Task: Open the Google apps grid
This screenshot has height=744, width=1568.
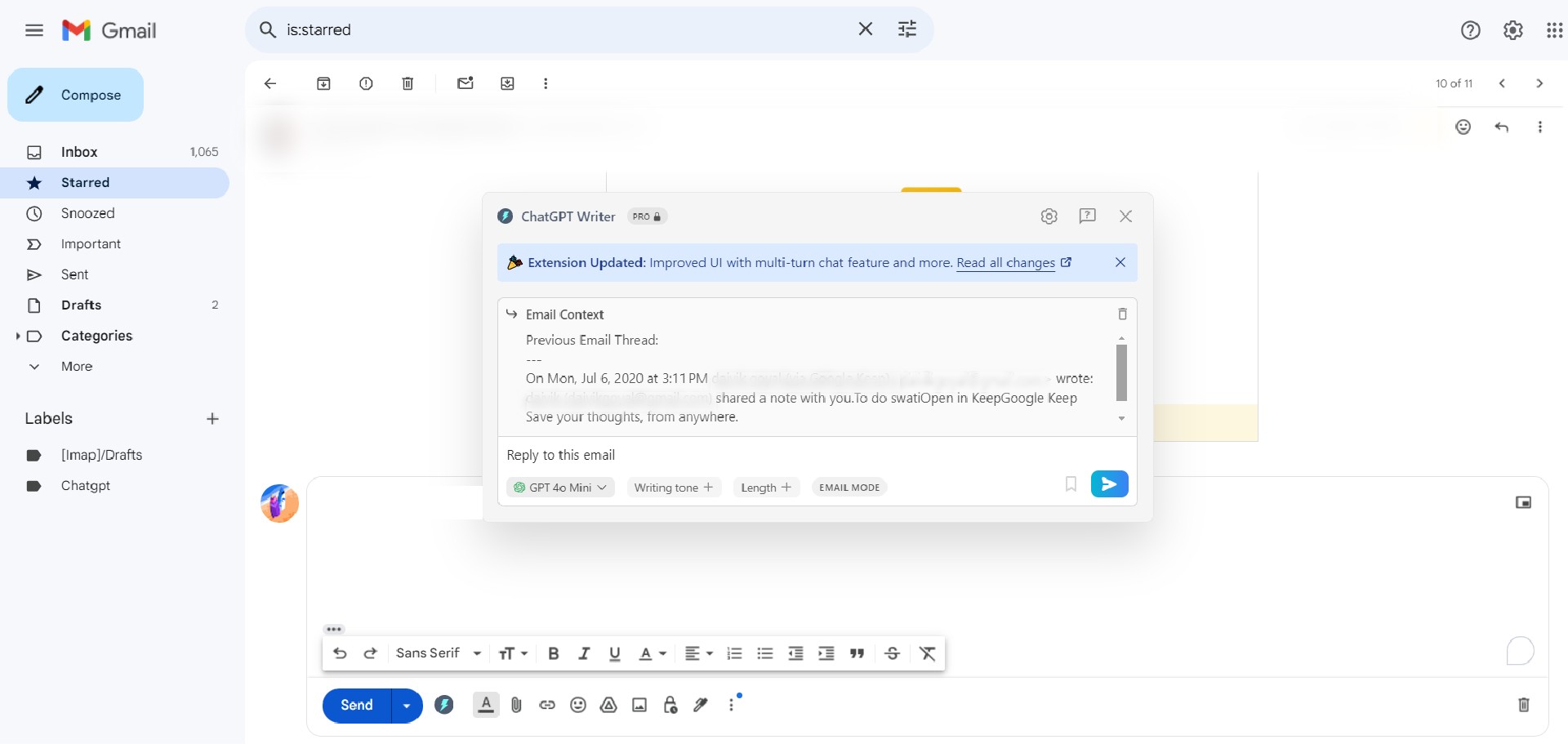Action: coord(1554,30)
